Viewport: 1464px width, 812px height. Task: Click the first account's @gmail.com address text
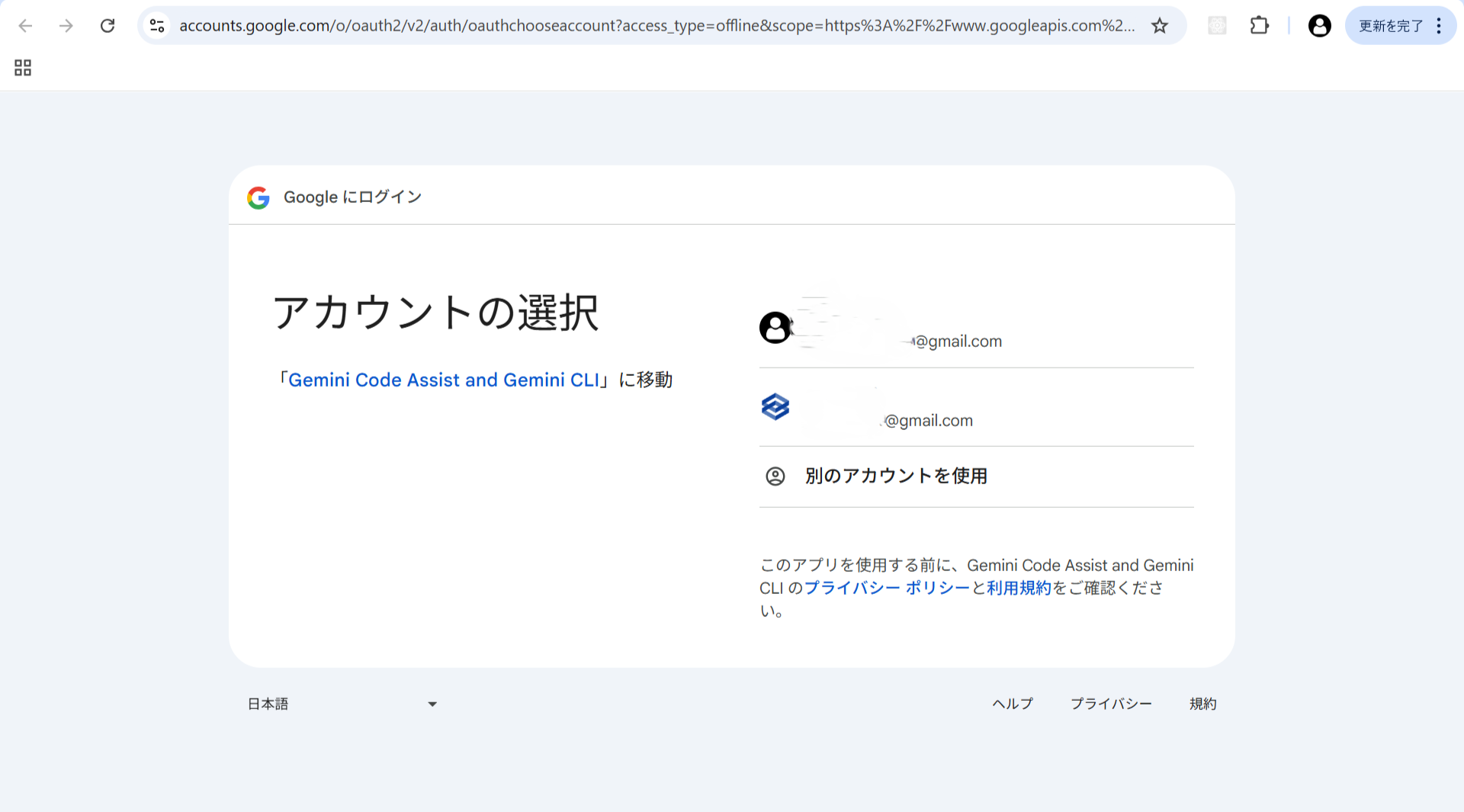(x=958, y=342)
